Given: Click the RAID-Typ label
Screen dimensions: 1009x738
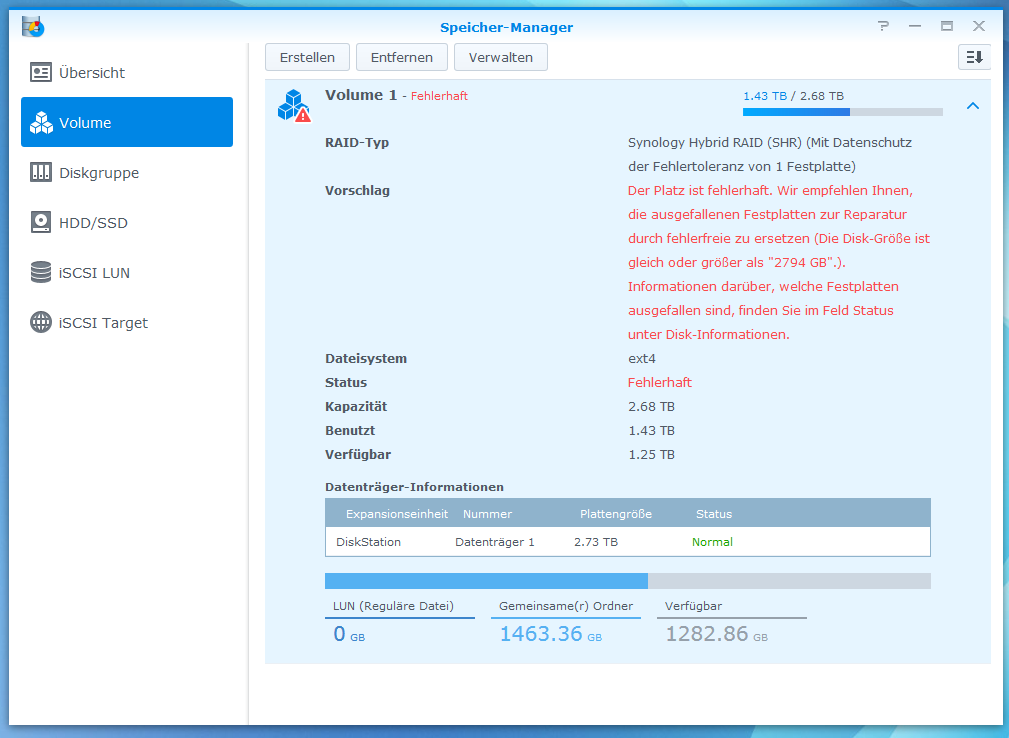Looking at the screenshot, I should coord(356,143).
